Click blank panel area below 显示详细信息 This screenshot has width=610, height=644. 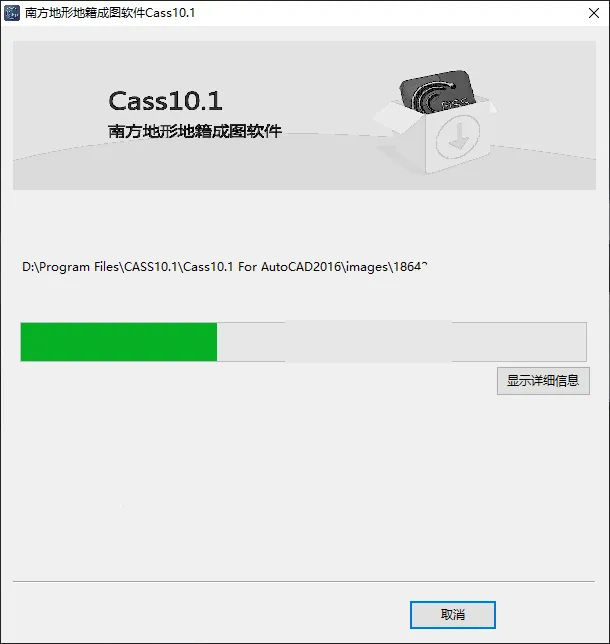(x=304, y=485)
